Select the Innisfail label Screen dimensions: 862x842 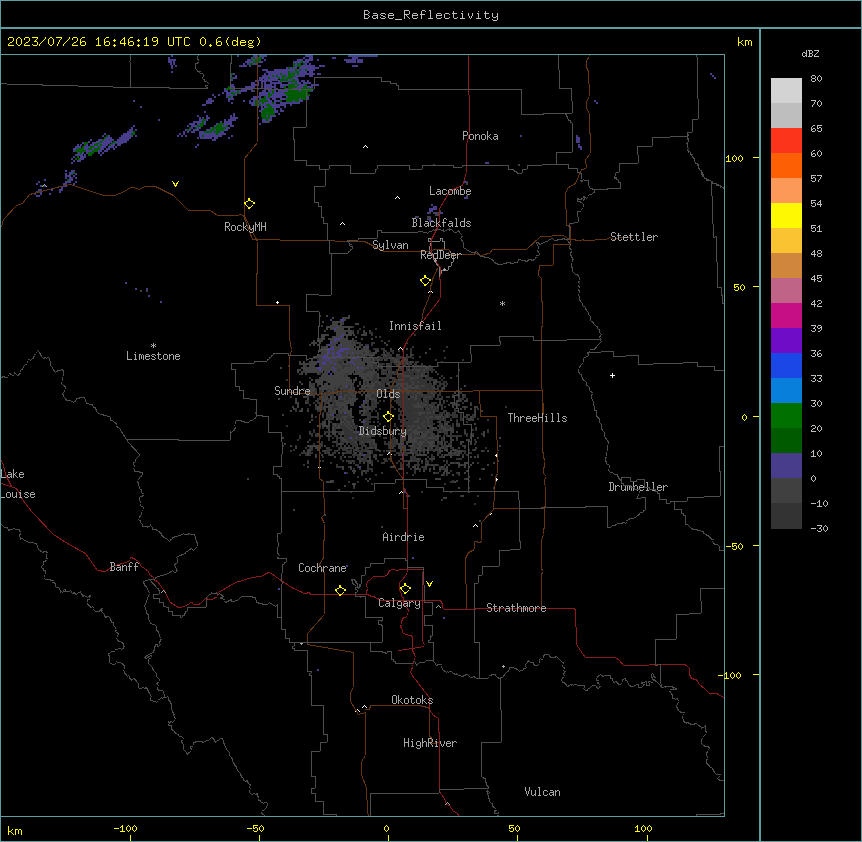pos(415,326)
